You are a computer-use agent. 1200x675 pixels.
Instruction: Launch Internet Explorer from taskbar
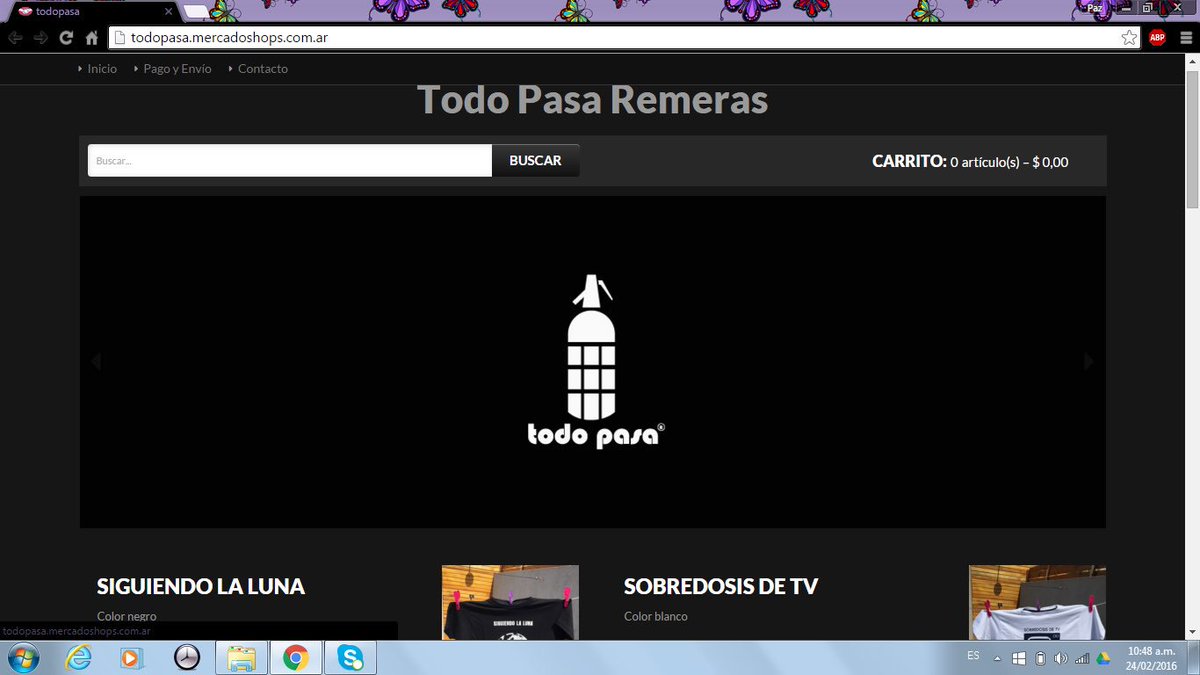click(x=78, y=658)
